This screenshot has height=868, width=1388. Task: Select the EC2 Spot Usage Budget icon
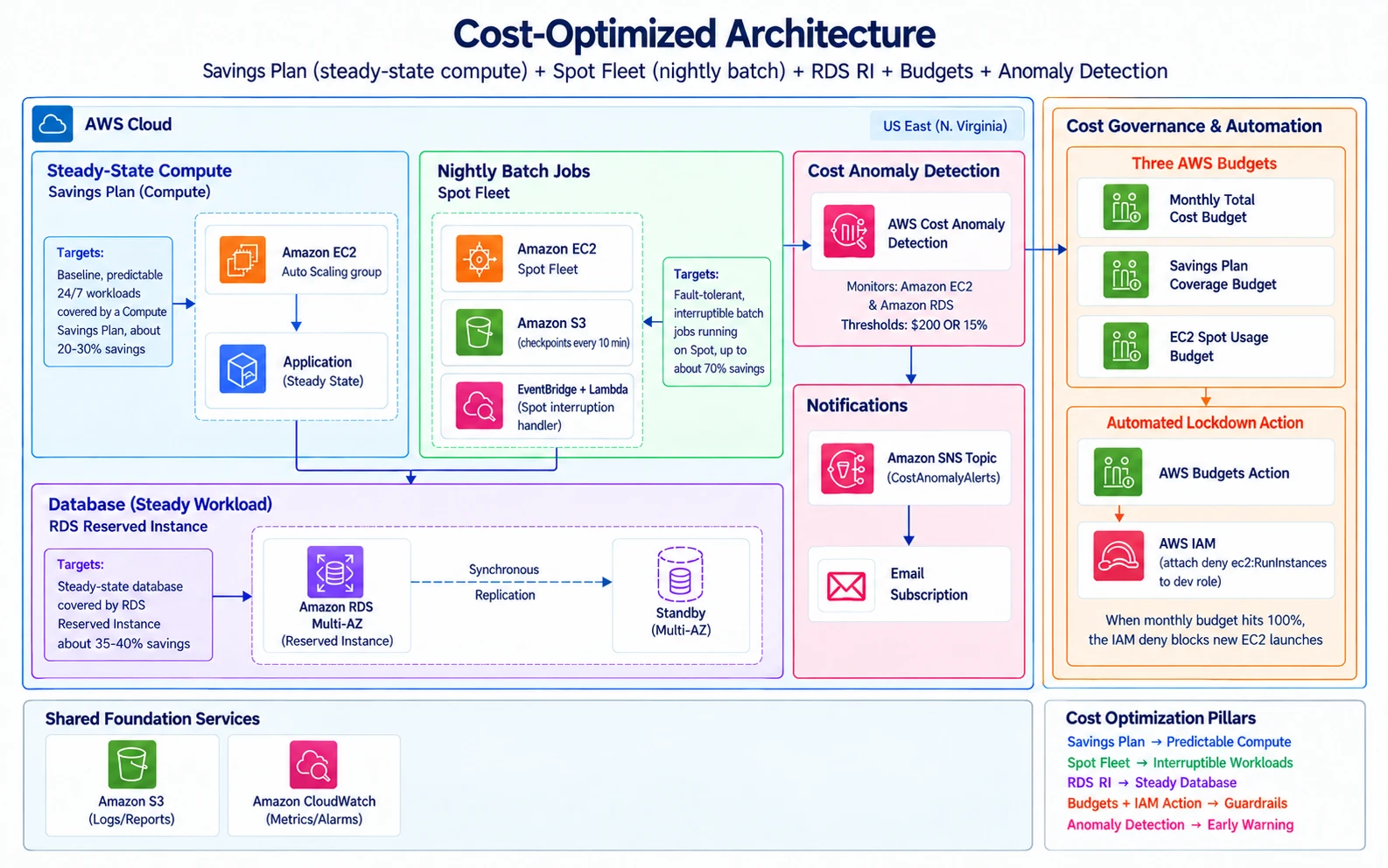coord(1125,346)
